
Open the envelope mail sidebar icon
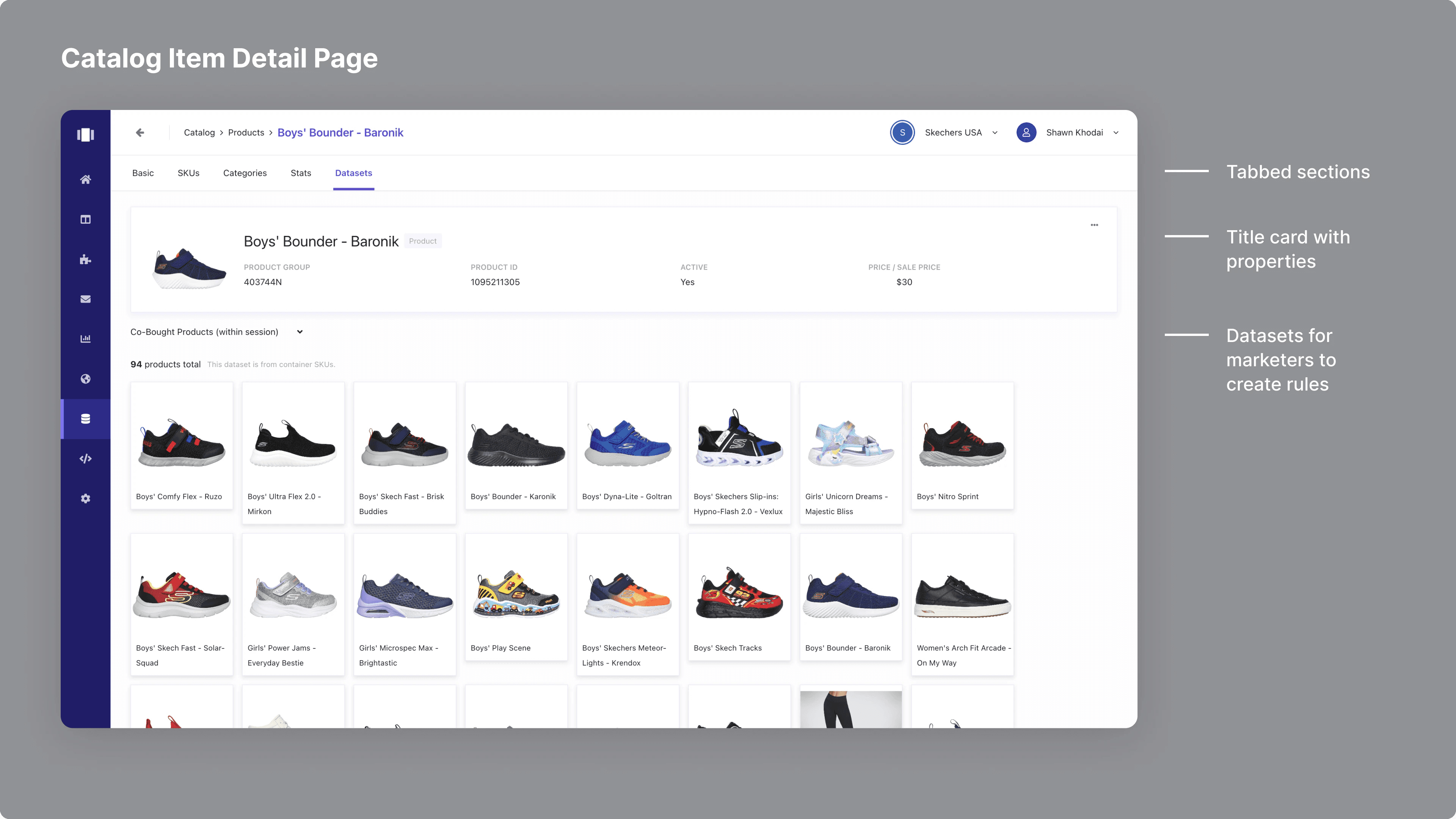[x=85, y=299]
